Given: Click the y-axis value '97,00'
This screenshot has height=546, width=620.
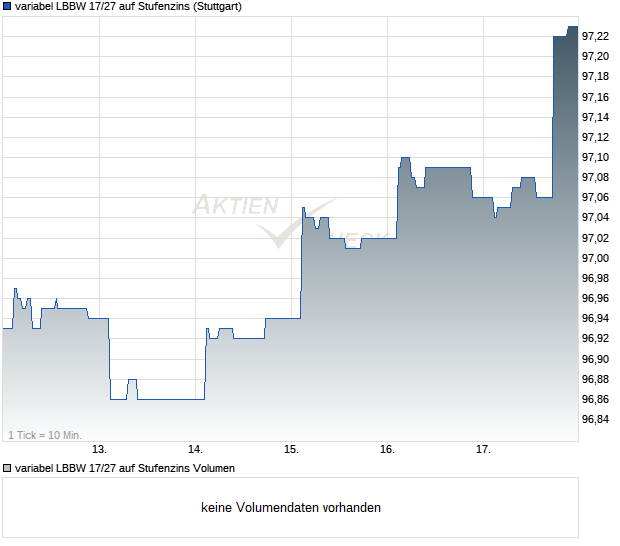Looking at the screenshot, I should [x=595, y=259].
